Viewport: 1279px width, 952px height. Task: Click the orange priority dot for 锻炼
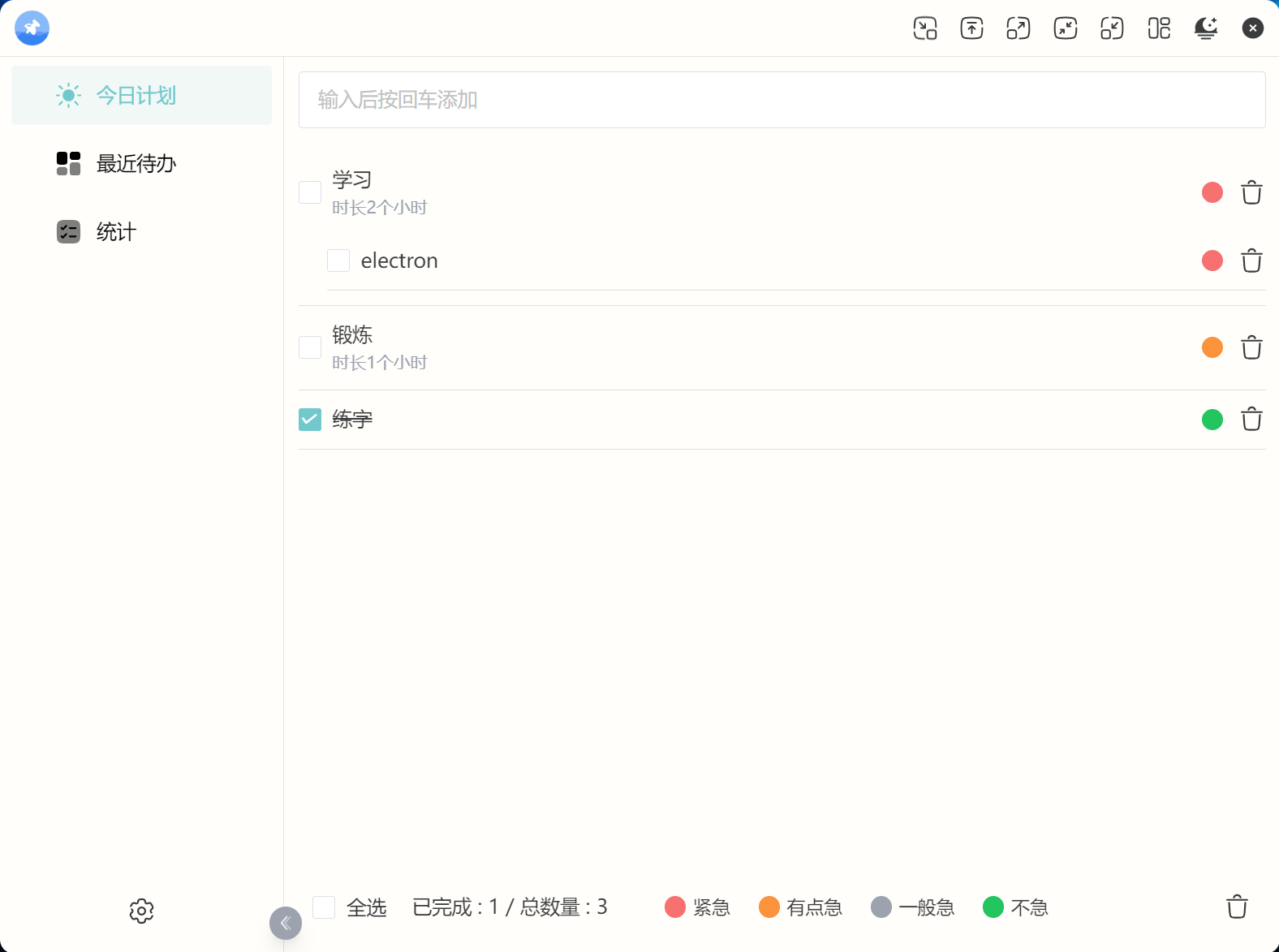[x=1212, y=348]
